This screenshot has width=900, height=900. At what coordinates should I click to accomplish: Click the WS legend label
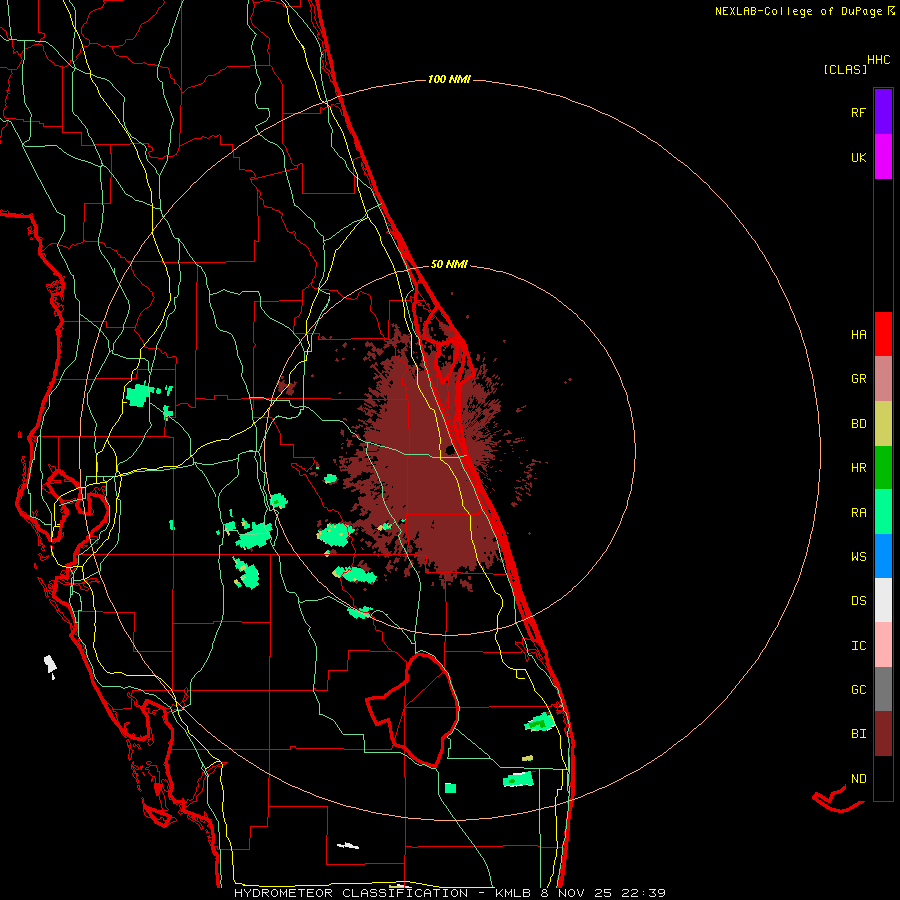click(858, 557)
